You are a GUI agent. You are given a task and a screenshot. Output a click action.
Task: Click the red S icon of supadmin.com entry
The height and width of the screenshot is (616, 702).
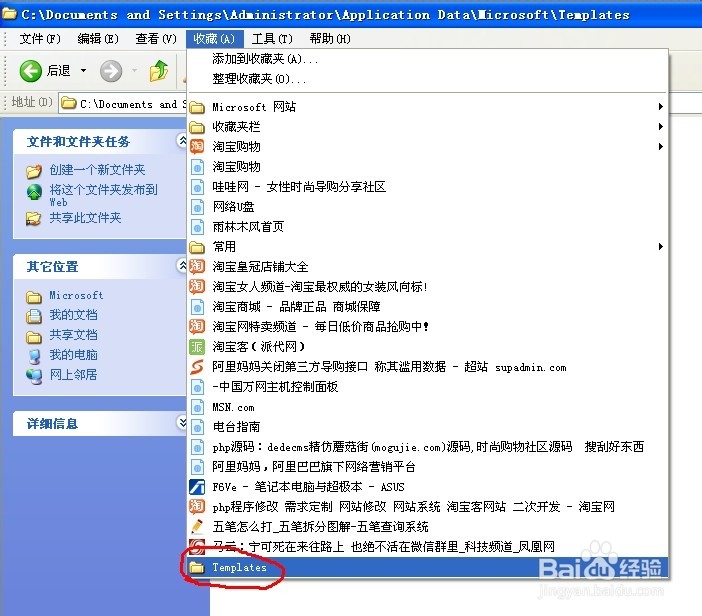[197, 367]
